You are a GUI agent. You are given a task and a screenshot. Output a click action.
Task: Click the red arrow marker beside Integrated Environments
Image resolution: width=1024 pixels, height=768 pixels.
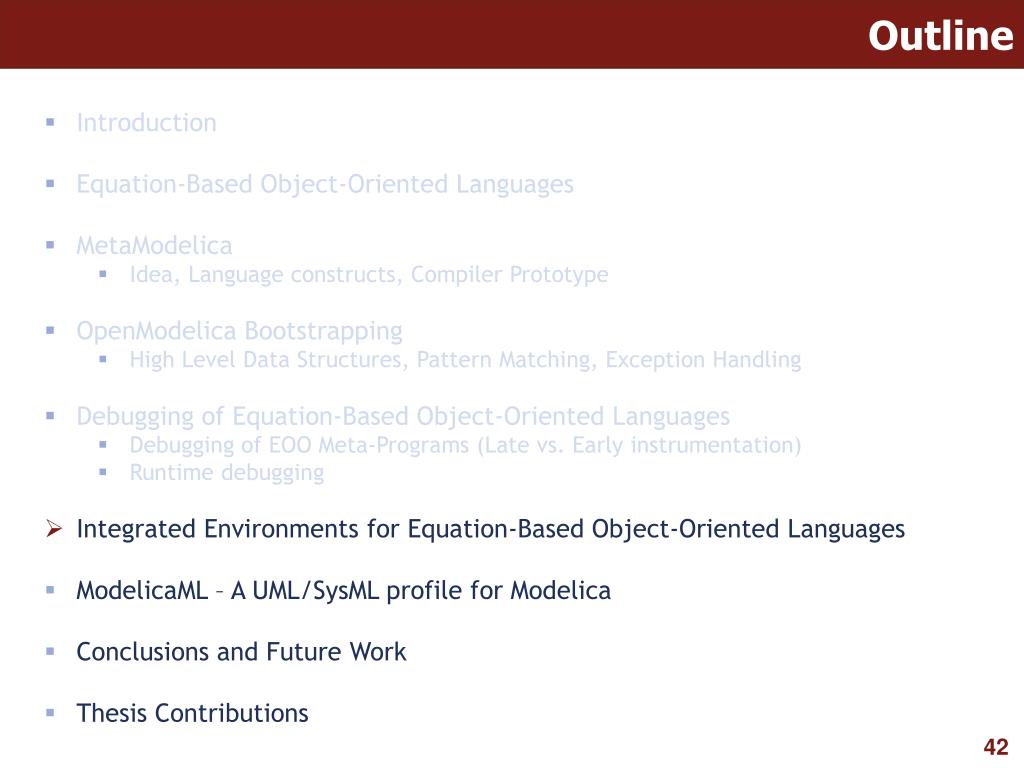[x=54, y=528]
